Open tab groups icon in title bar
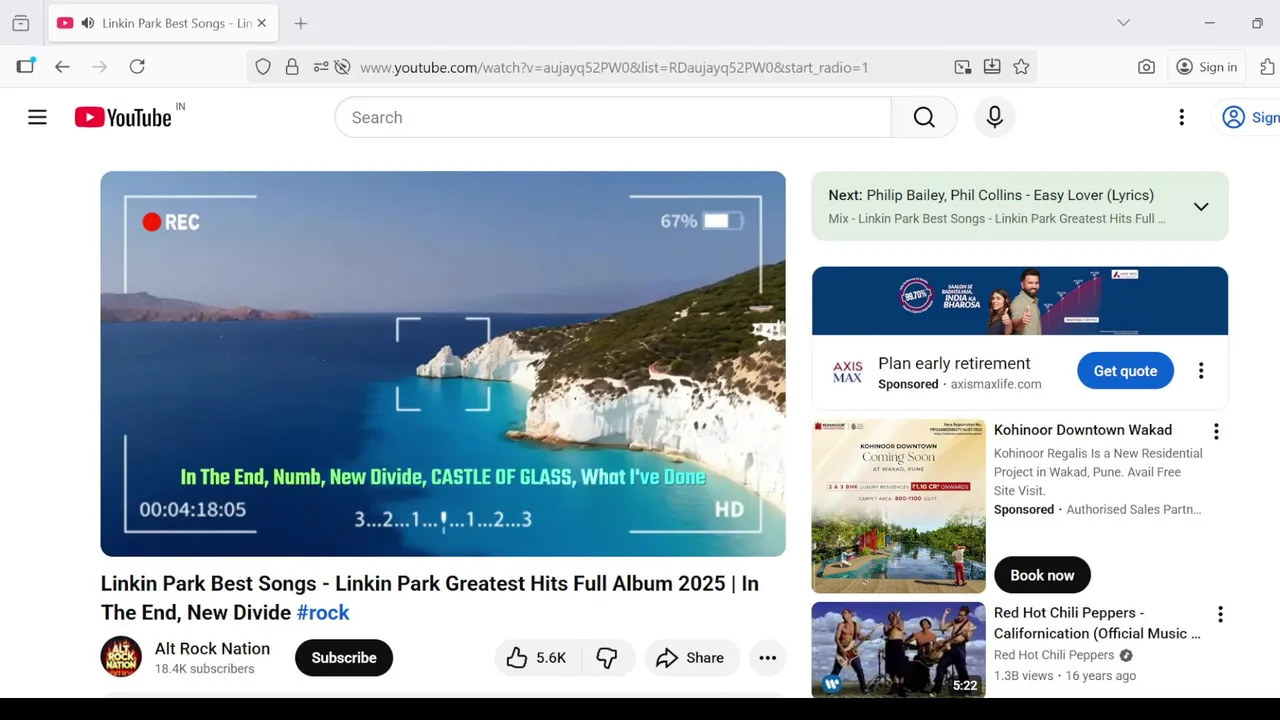This screenshot has width=1280, height=720. (20, 23)
